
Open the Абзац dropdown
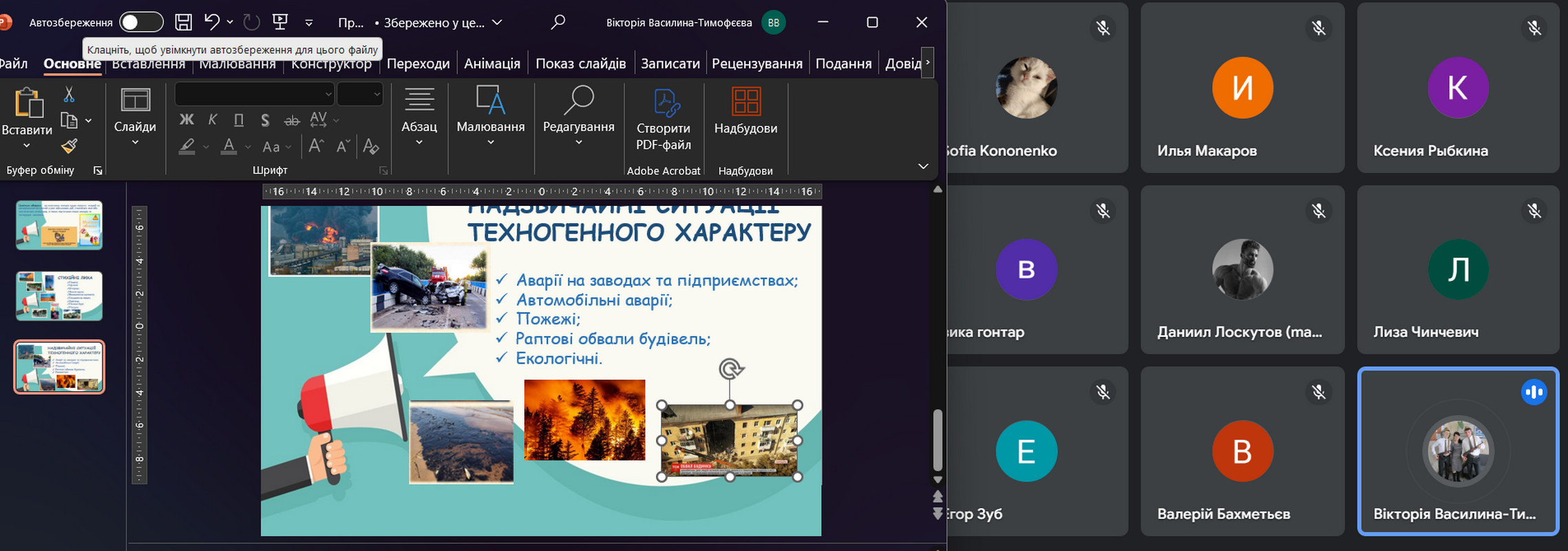click(419, 116)
